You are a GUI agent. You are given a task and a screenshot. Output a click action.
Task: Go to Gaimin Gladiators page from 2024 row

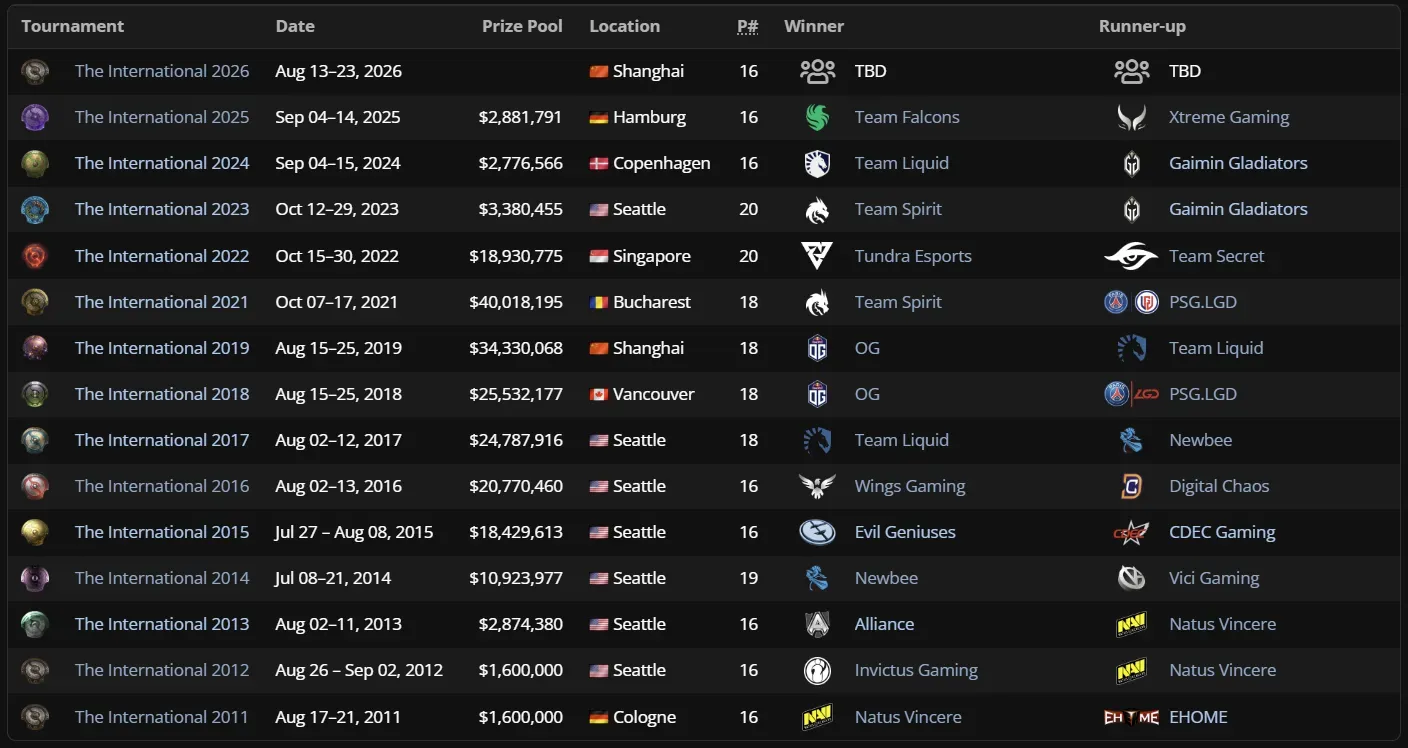pos(1238,164)
